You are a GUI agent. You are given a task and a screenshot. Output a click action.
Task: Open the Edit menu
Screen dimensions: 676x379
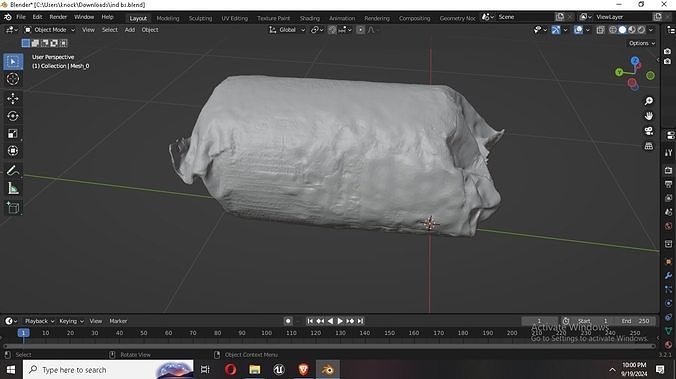(x=38, y=17)
